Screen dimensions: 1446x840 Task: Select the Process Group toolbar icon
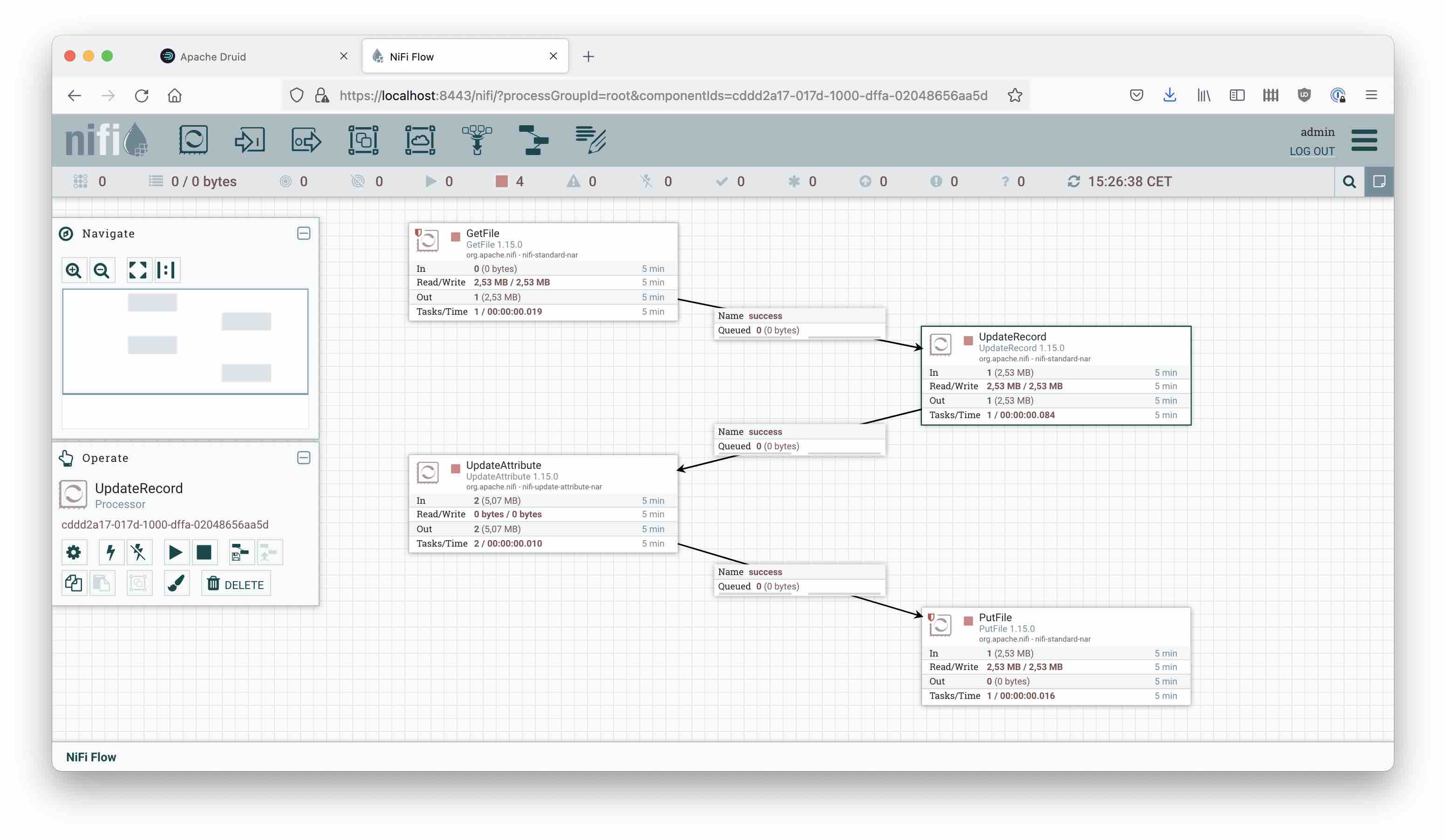363,140
